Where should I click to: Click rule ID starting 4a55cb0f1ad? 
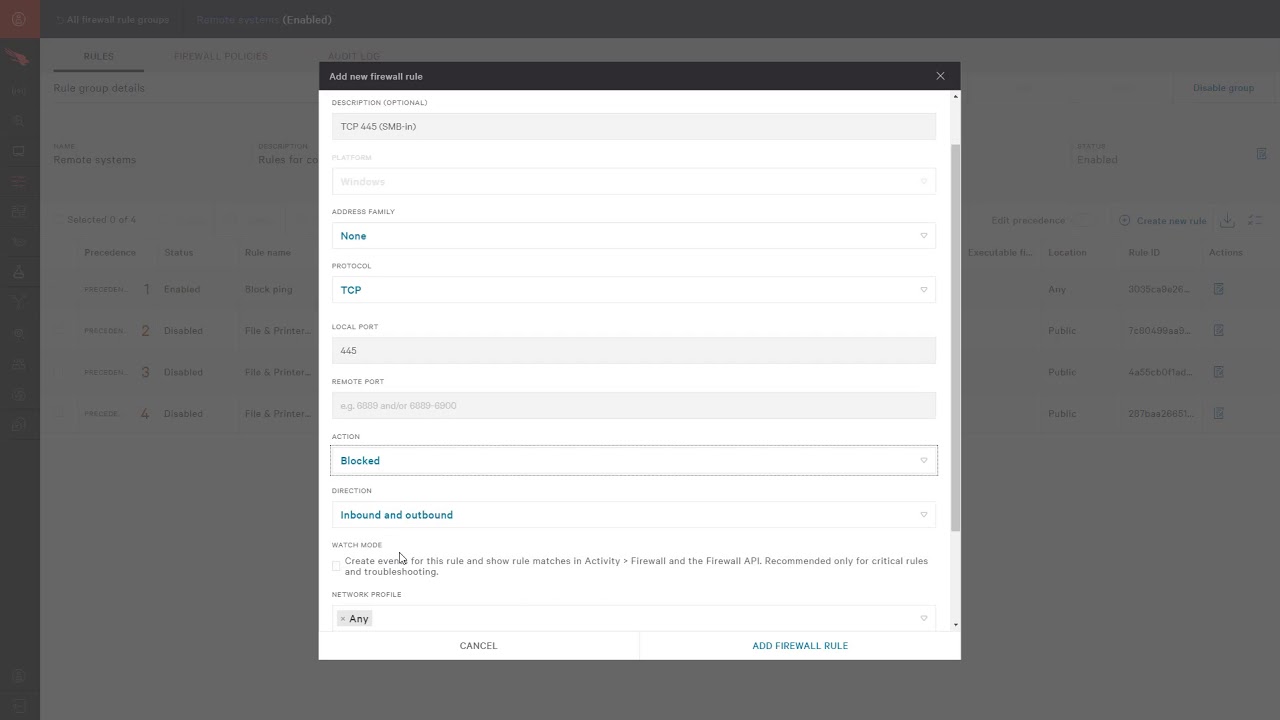[x=1160, y=372]
